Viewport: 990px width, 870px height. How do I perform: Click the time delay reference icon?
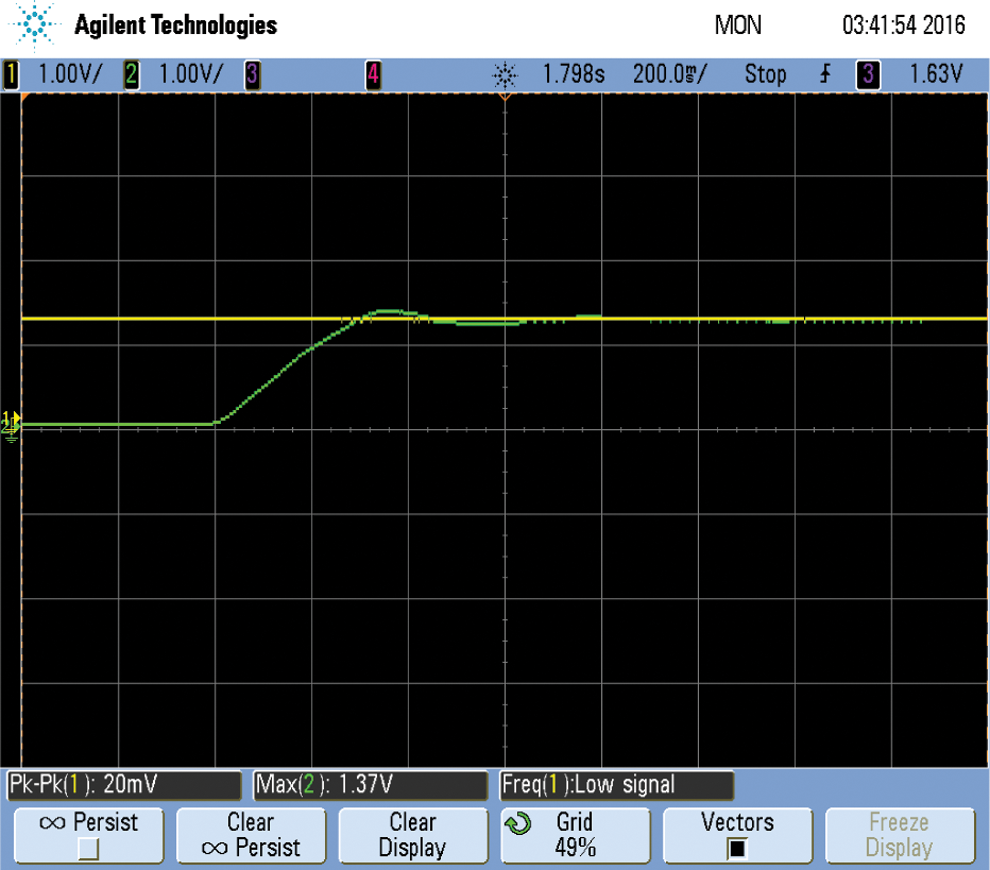point(505,75)
